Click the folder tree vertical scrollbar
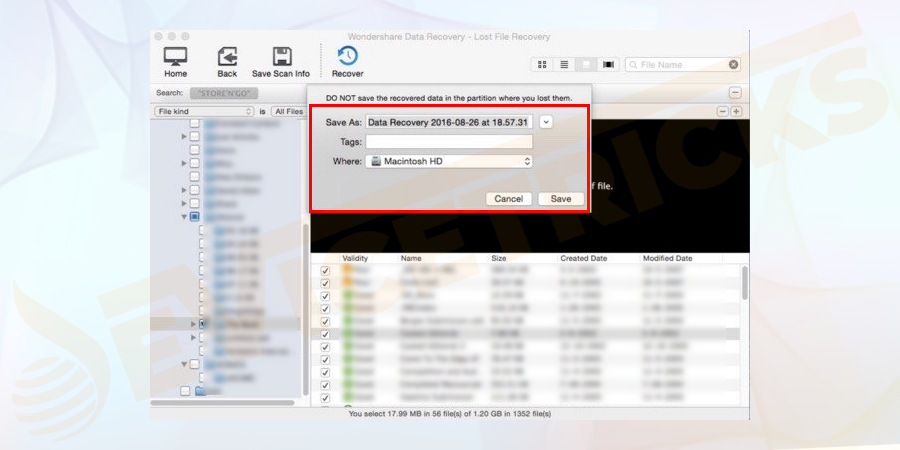This screenshot has width=900, height=450. (x=305, y=310)
